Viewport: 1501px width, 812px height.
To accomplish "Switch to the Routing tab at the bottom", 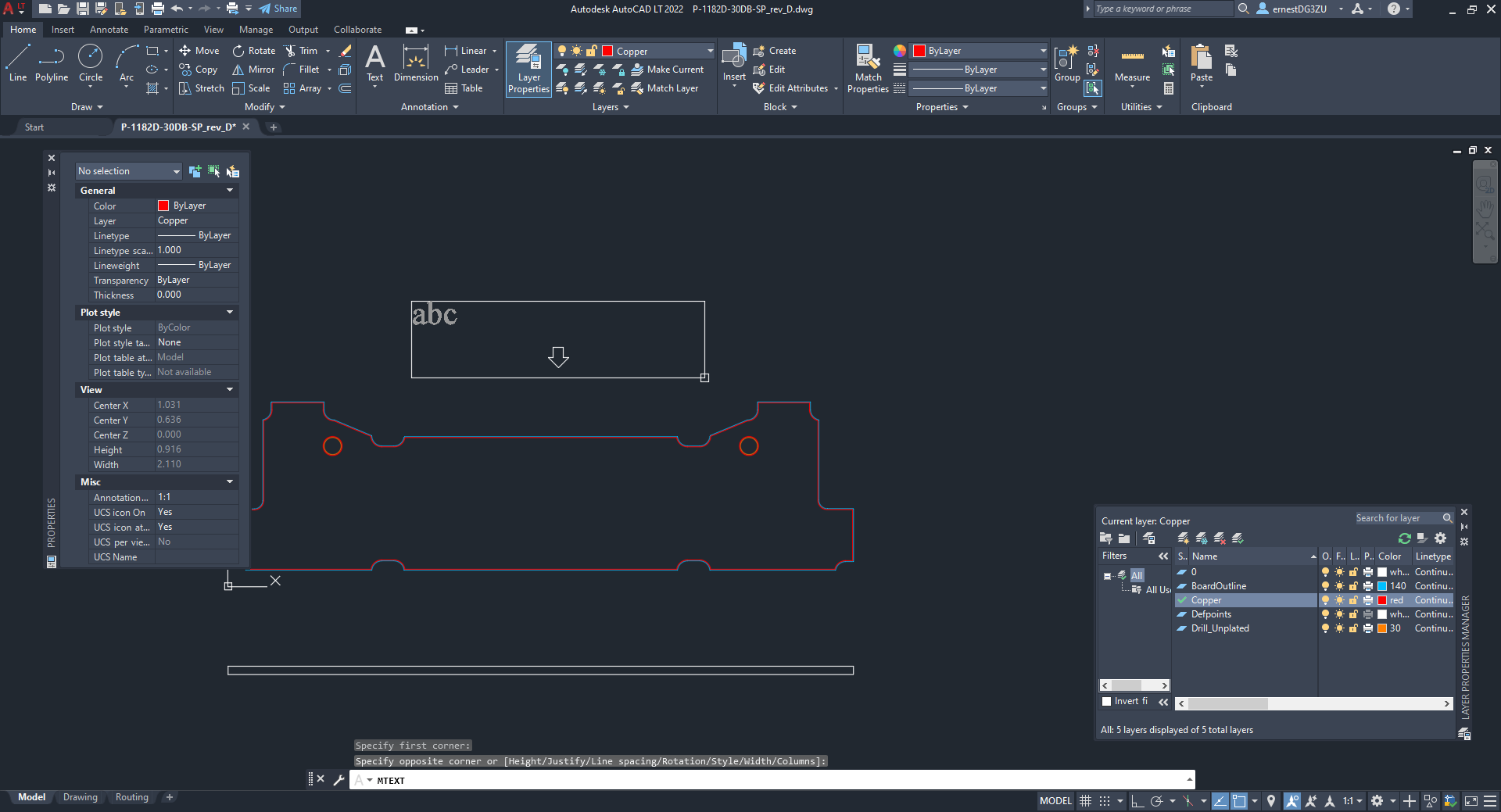I will coord(131,797).
